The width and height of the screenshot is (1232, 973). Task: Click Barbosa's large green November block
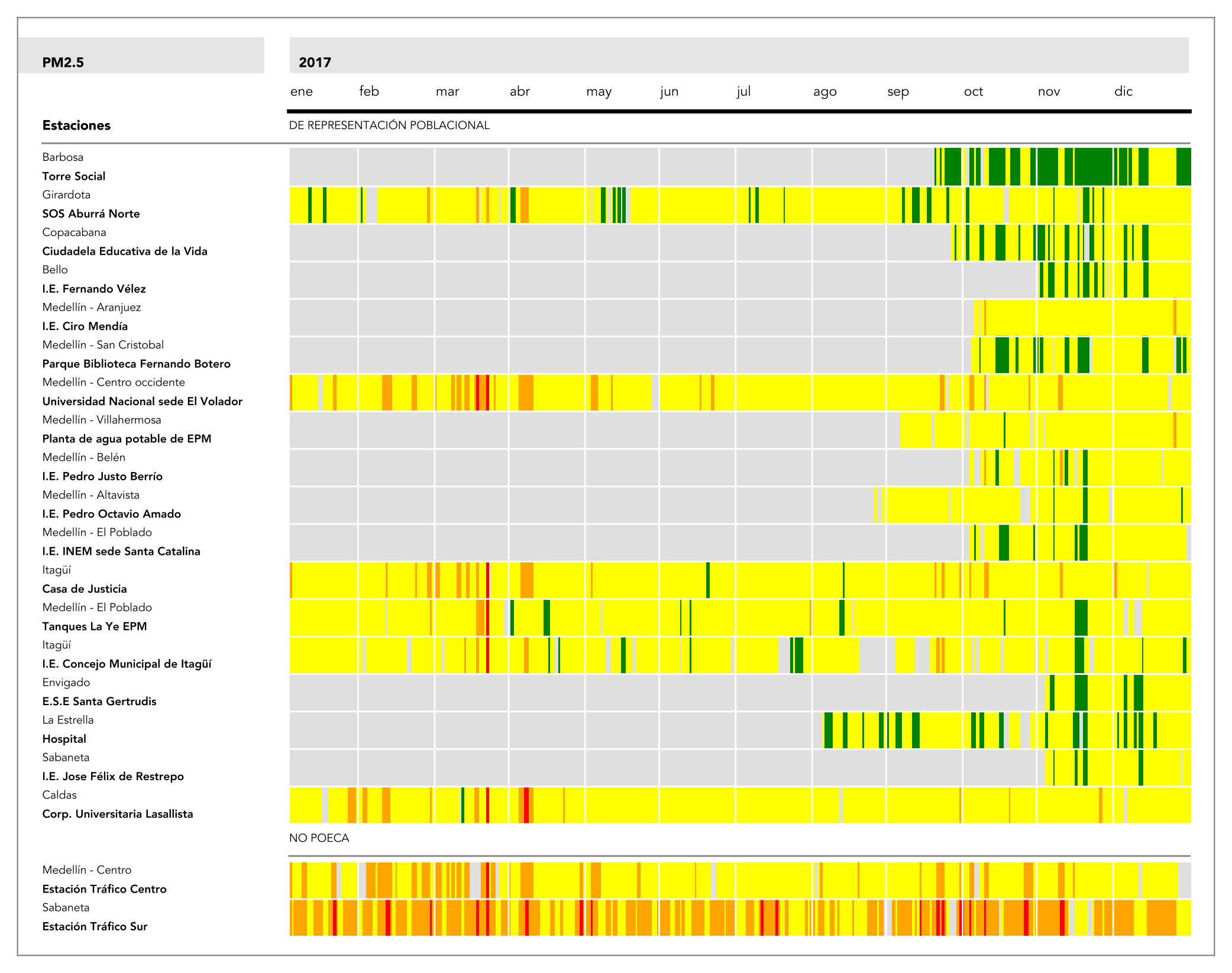pos(1092,167)
